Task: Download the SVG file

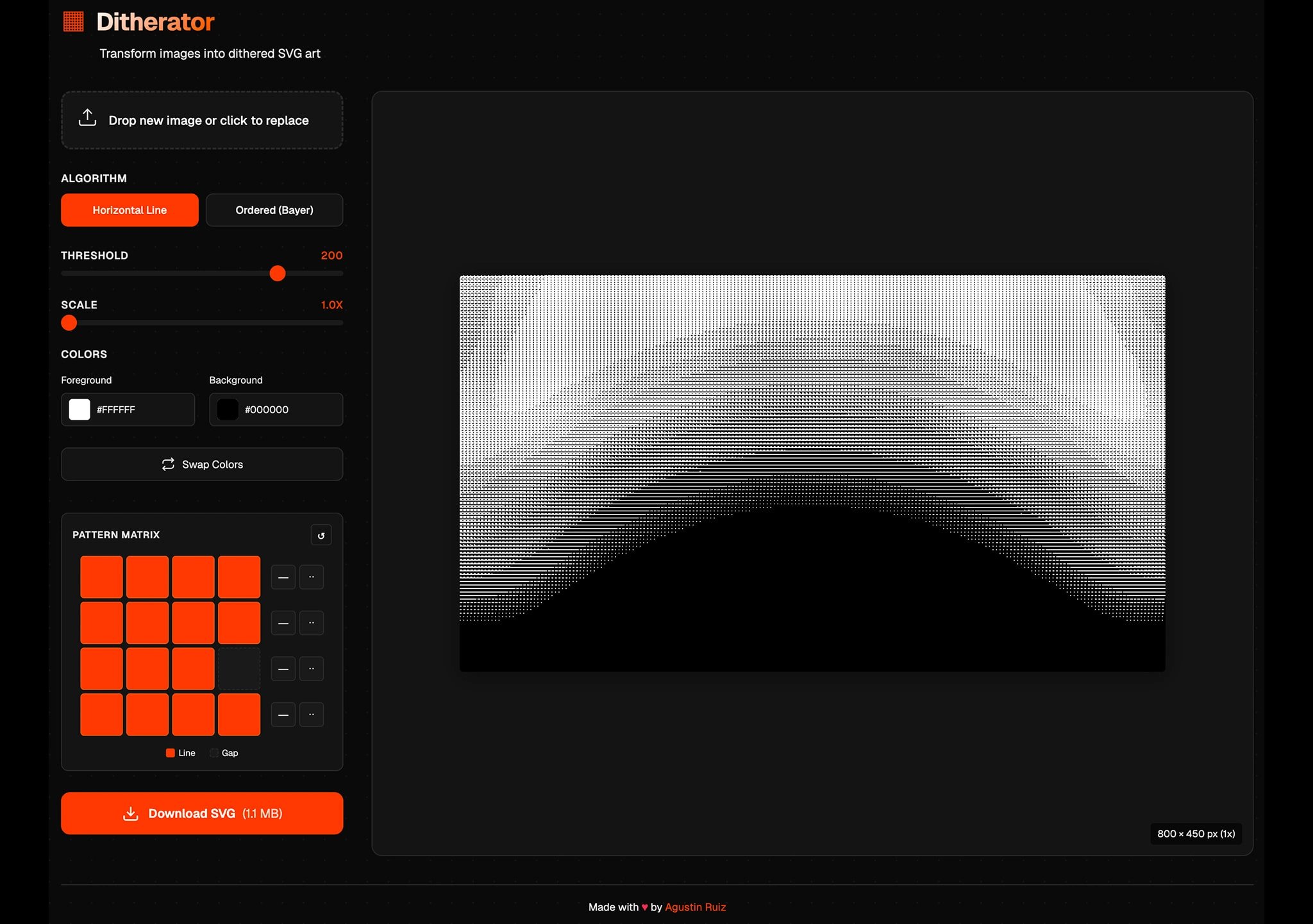Action: 202,813
